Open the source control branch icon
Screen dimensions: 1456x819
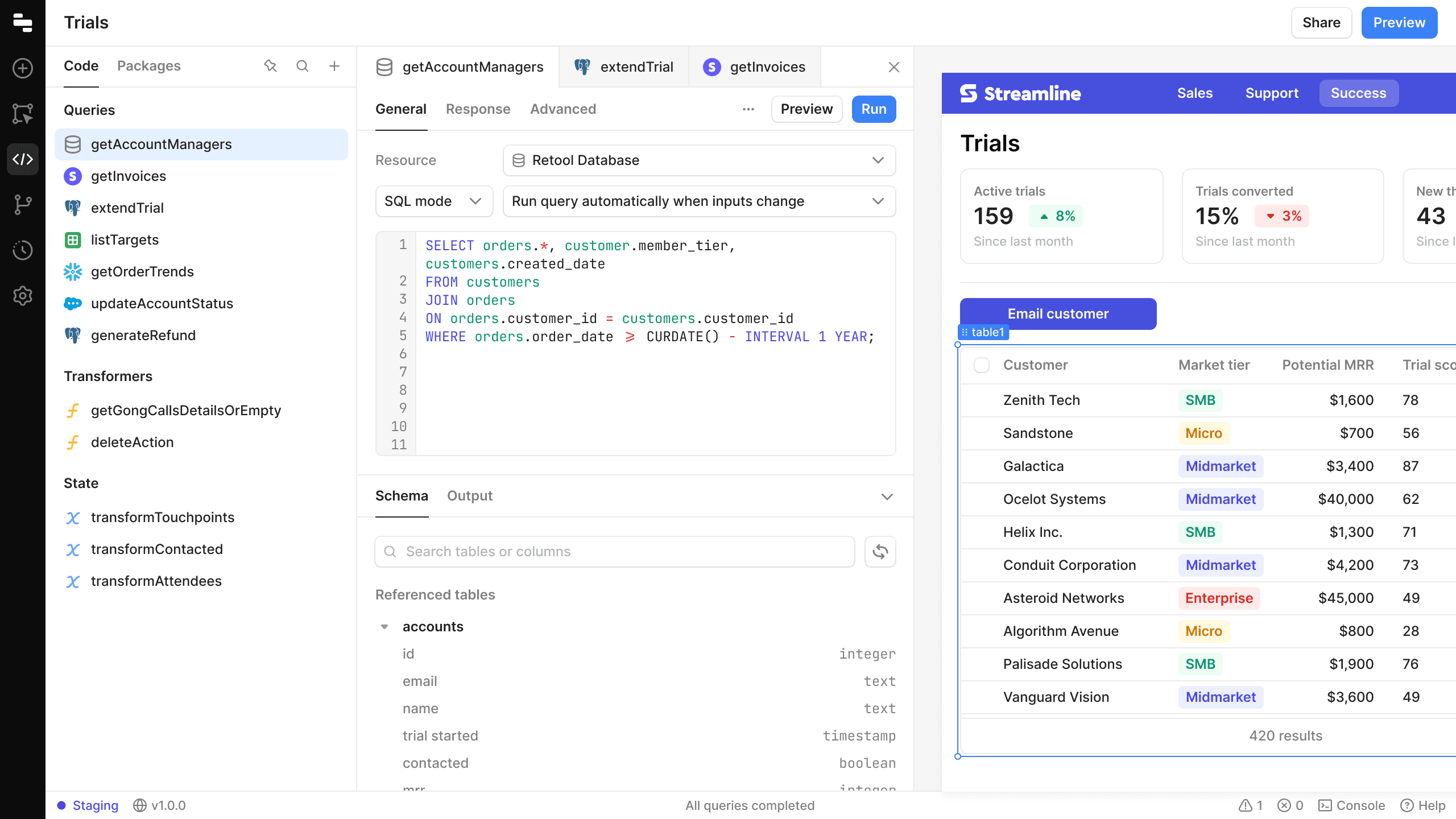pyautogui.click(x=23, y=205)
